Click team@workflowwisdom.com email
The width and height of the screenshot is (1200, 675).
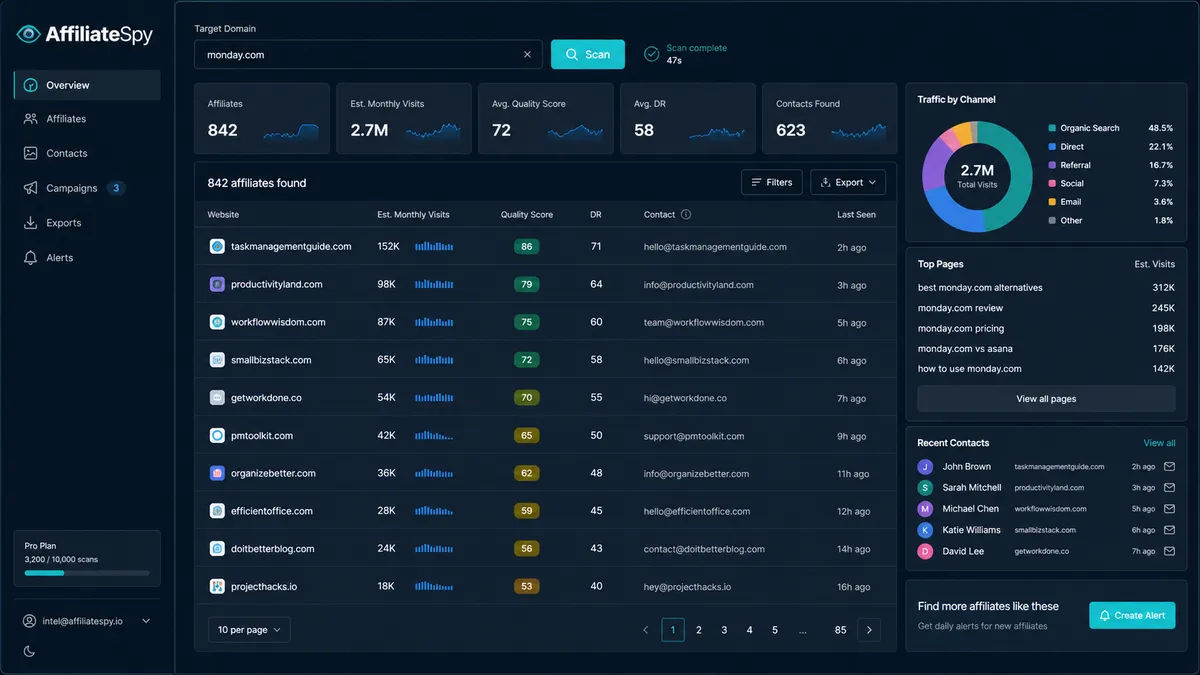point(704,322)
